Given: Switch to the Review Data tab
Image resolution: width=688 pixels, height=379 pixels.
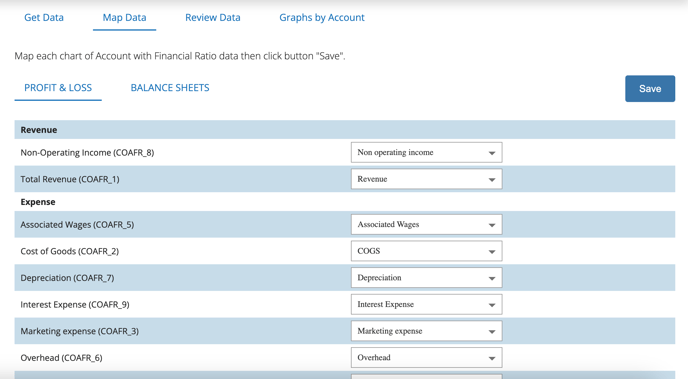Looking at the screenshot, I should (x=213, y=18).
